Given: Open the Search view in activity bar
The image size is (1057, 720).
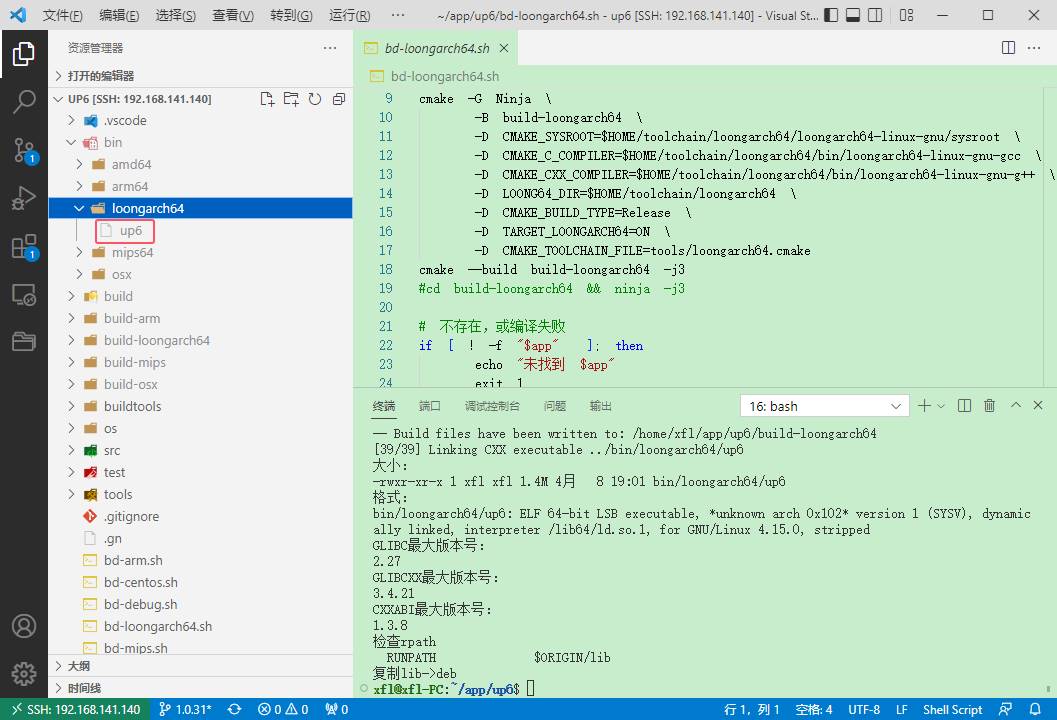Looking at the screenshot, I should coord(24,101).
